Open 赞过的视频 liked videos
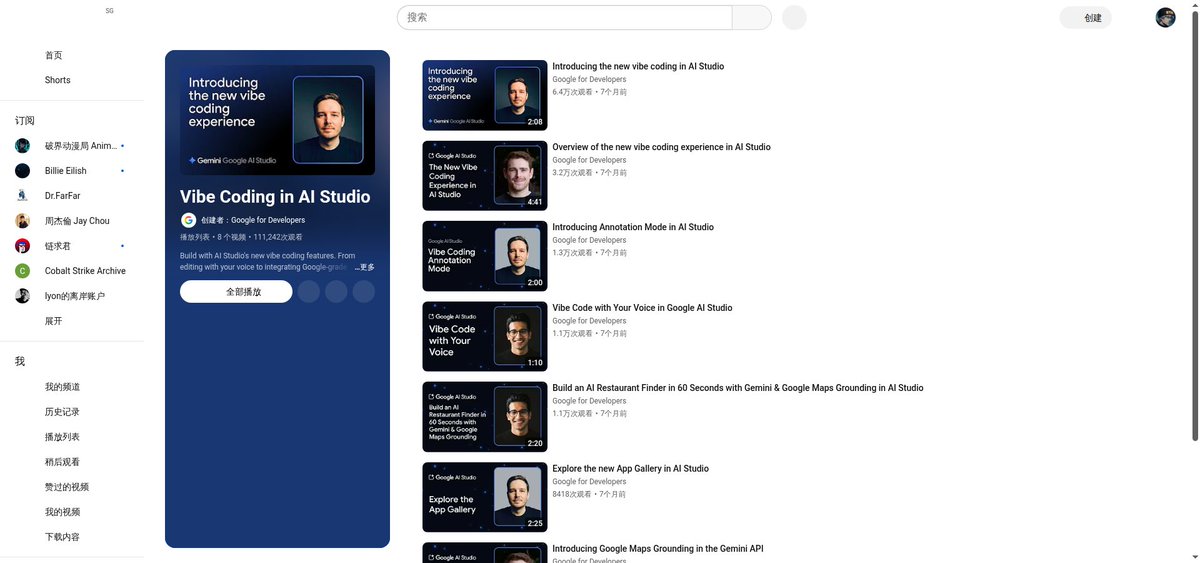This screenshot has height=563, width=1200. tap(66, 487)
